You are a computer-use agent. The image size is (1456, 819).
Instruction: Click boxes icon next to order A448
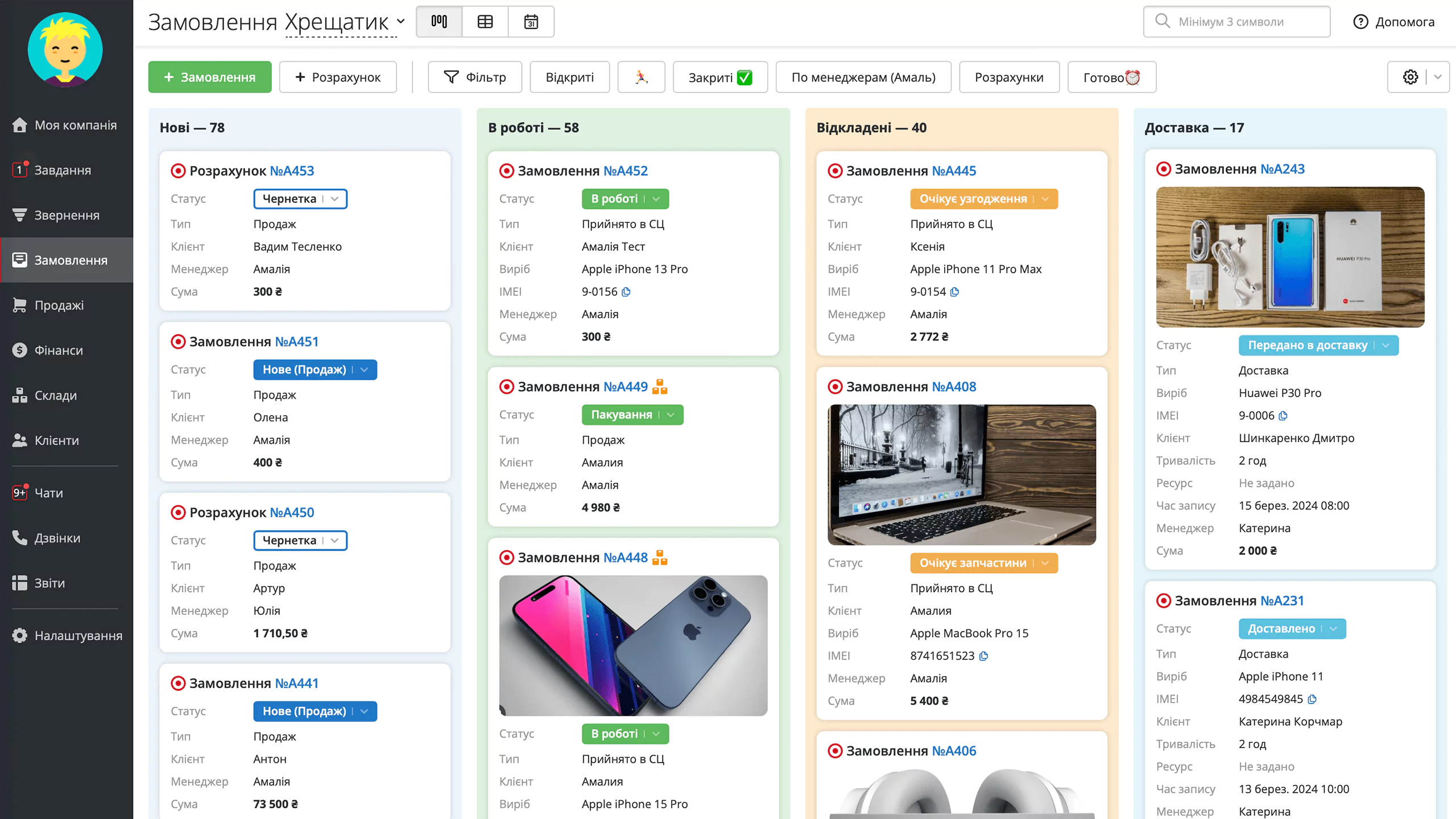click(x=660, y=557)
